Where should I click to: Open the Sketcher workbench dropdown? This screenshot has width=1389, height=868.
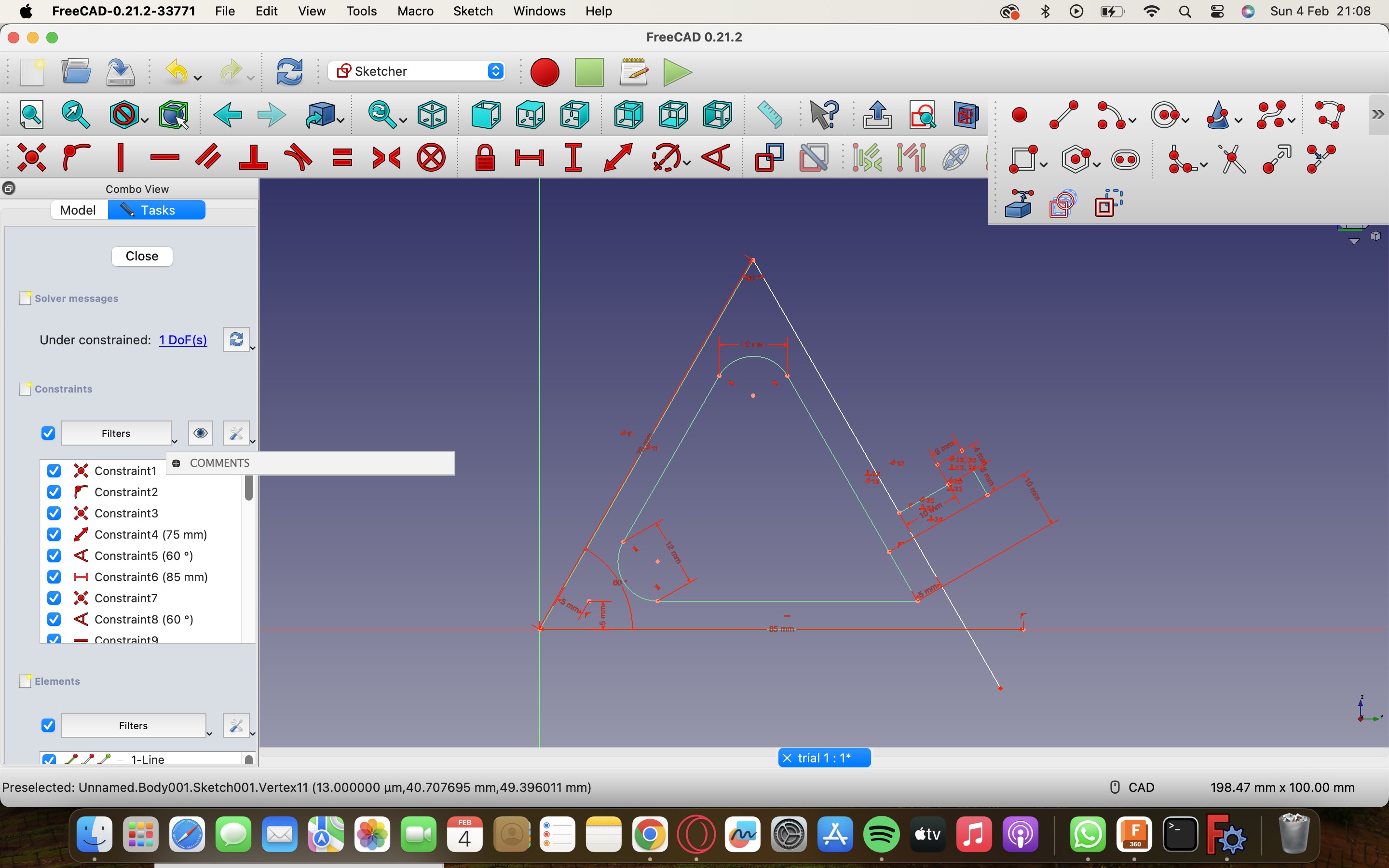point(417,71)
